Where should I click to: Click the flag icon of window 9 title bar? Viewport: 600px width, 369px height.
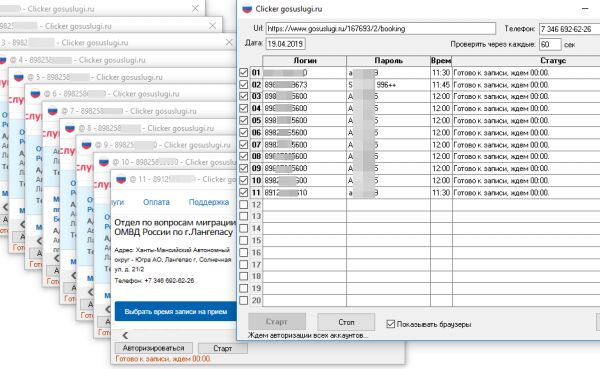click(87, 145)
